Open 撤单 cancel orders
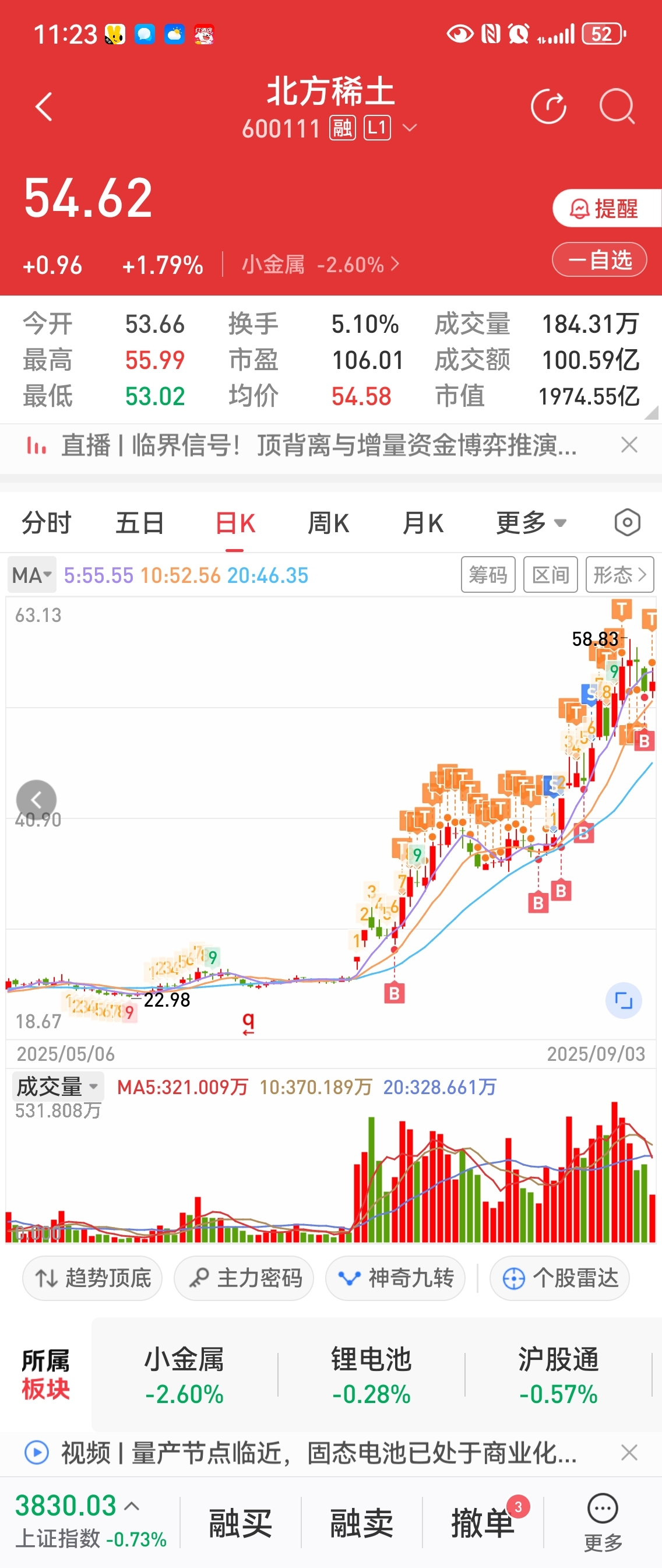Screen dimensions: 662x1568 click(x=483, y=1523)
